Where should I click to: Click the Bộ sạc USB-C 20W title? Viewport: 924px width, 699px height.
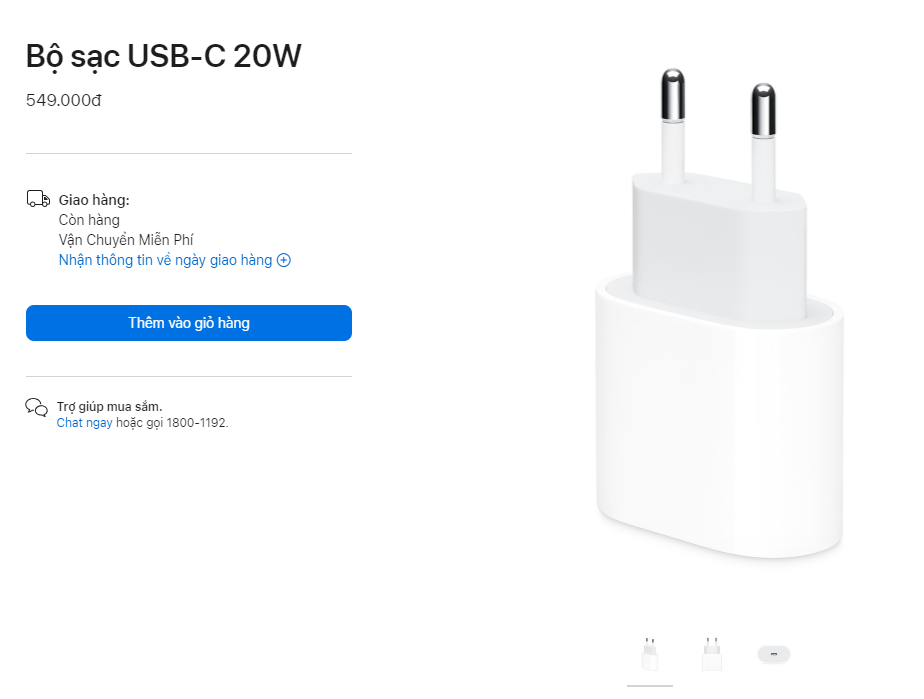(x=163, y=56)
